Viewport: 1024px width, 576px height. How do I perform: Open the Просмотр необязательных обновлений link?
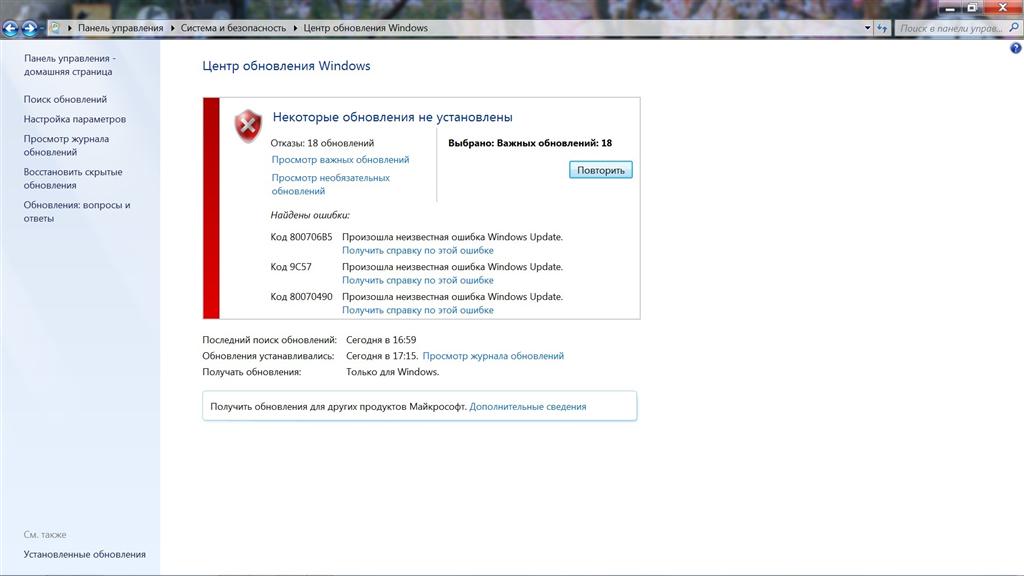pos(330,184)
